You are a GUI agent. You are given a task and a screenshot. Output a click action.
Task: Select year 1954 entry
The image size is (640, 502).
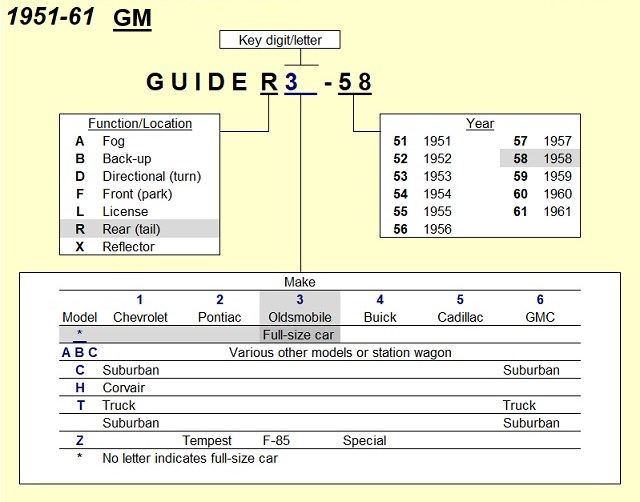[422, 194]
